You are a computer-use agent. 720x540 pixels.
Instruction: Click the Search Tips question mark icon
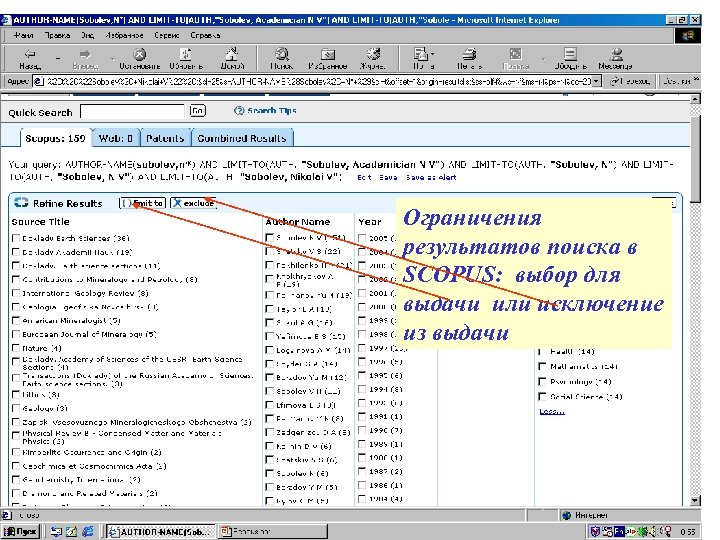pos(238,111)
